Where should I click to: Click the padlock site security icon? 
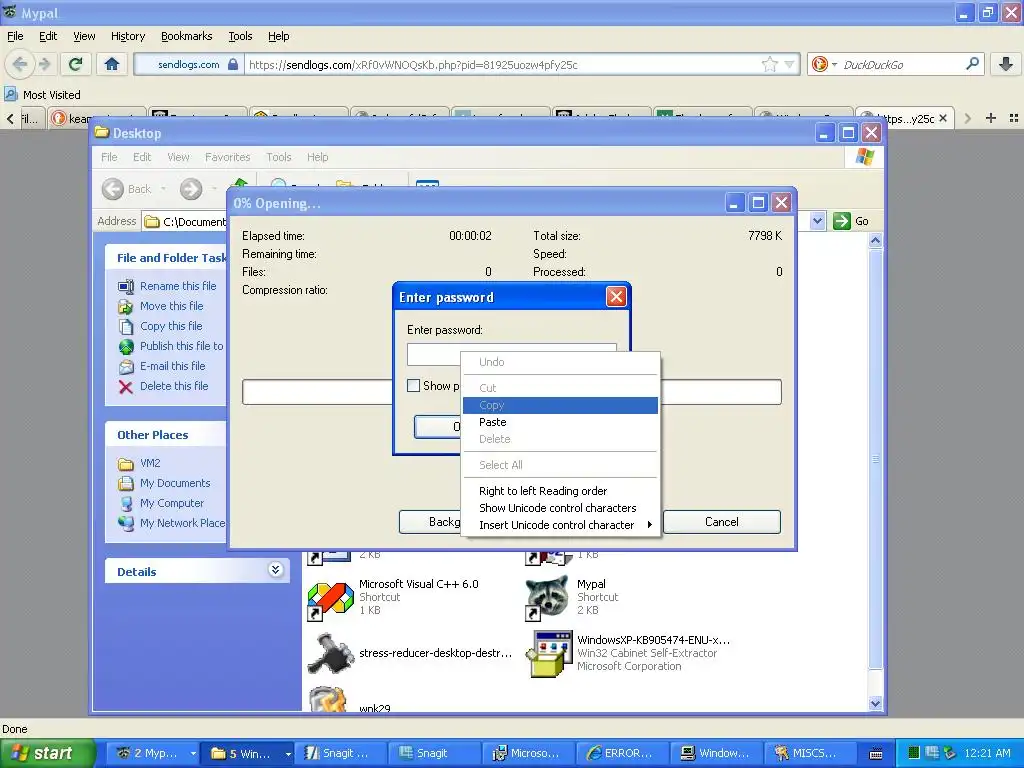tap(232, 64)
